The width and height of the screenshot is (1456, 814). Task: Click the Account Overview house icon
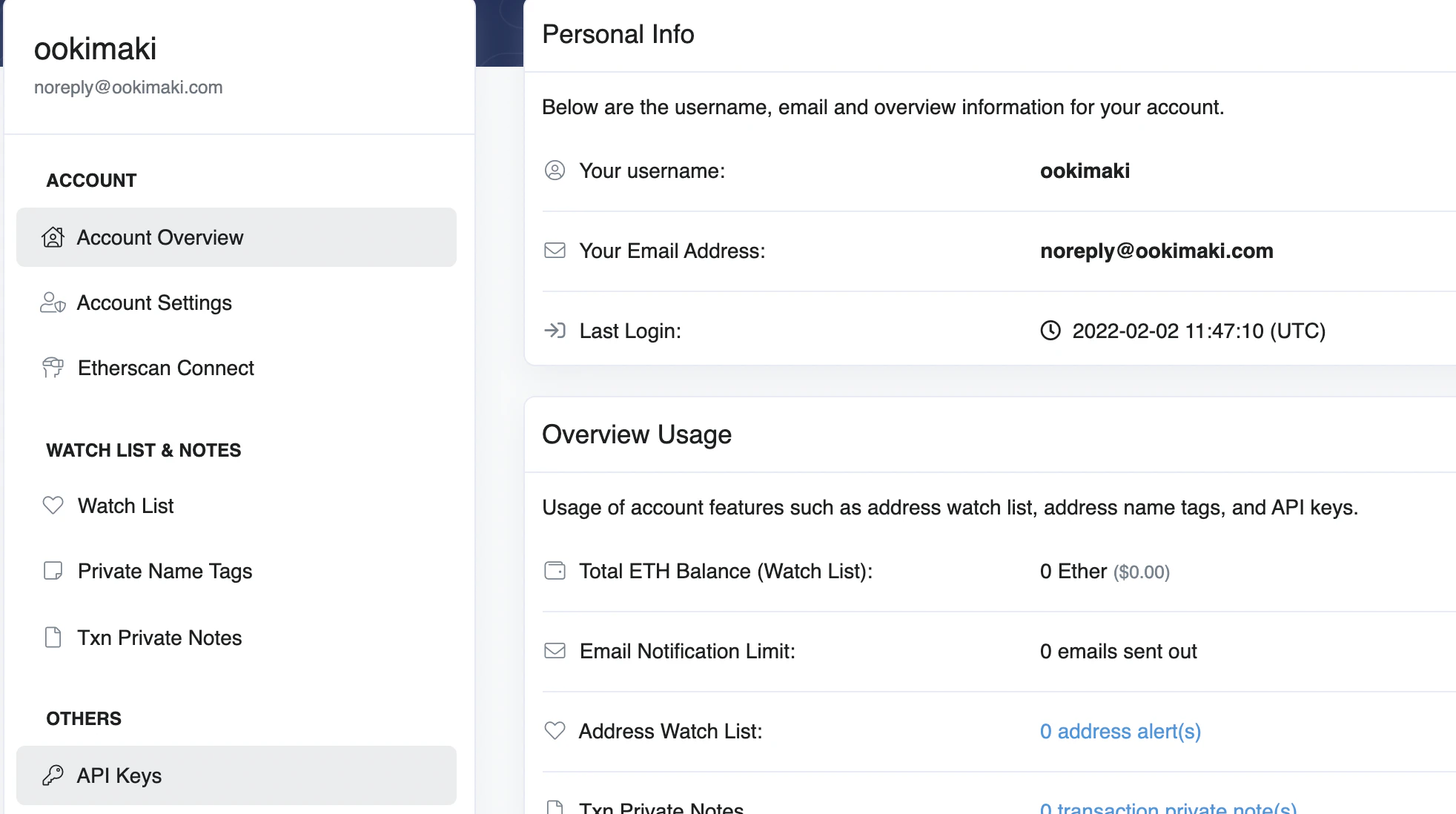(x=53, y=237)
